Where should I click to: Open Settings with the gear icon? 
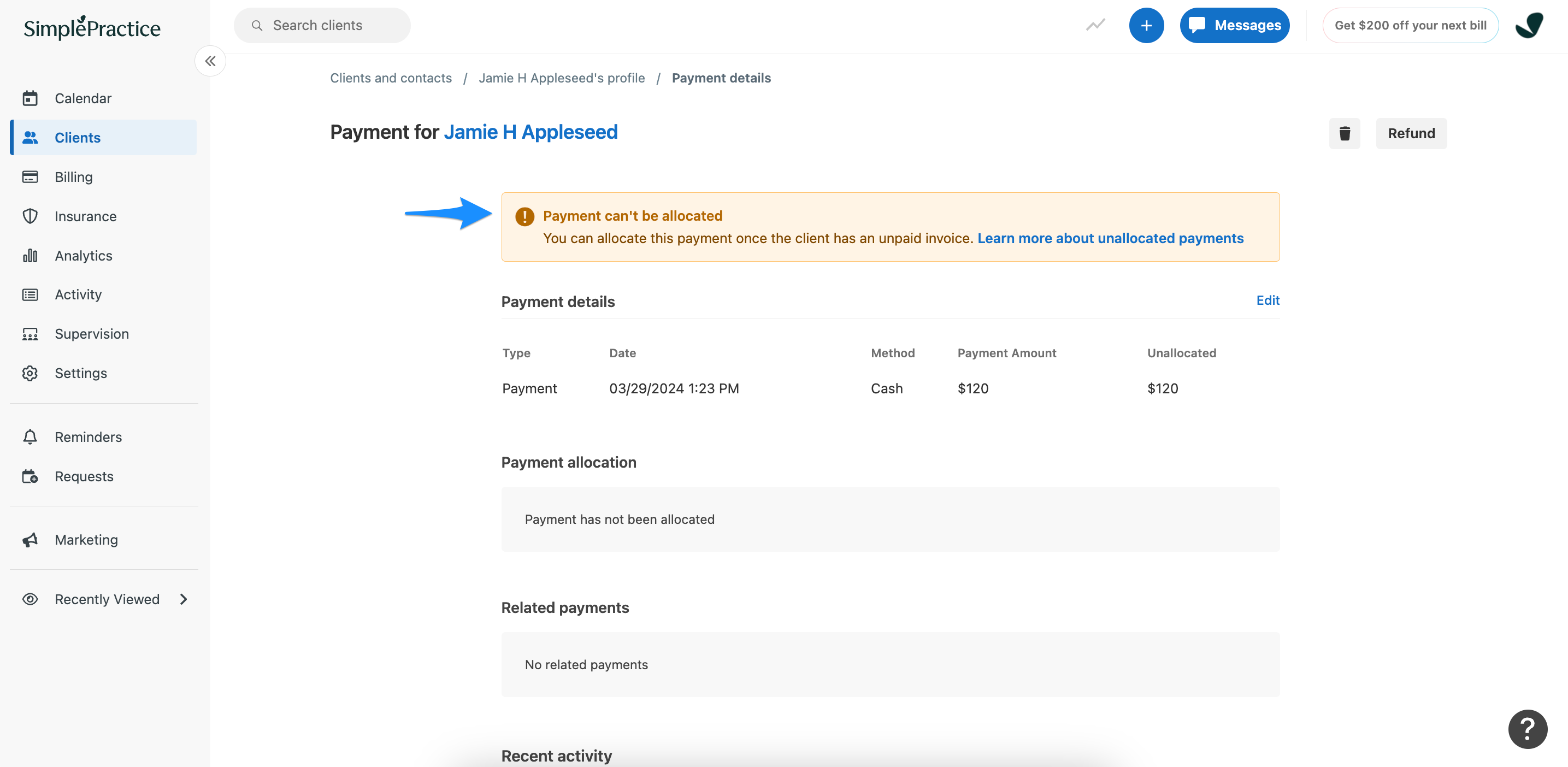pyautogui.click(x=31, y=373)
